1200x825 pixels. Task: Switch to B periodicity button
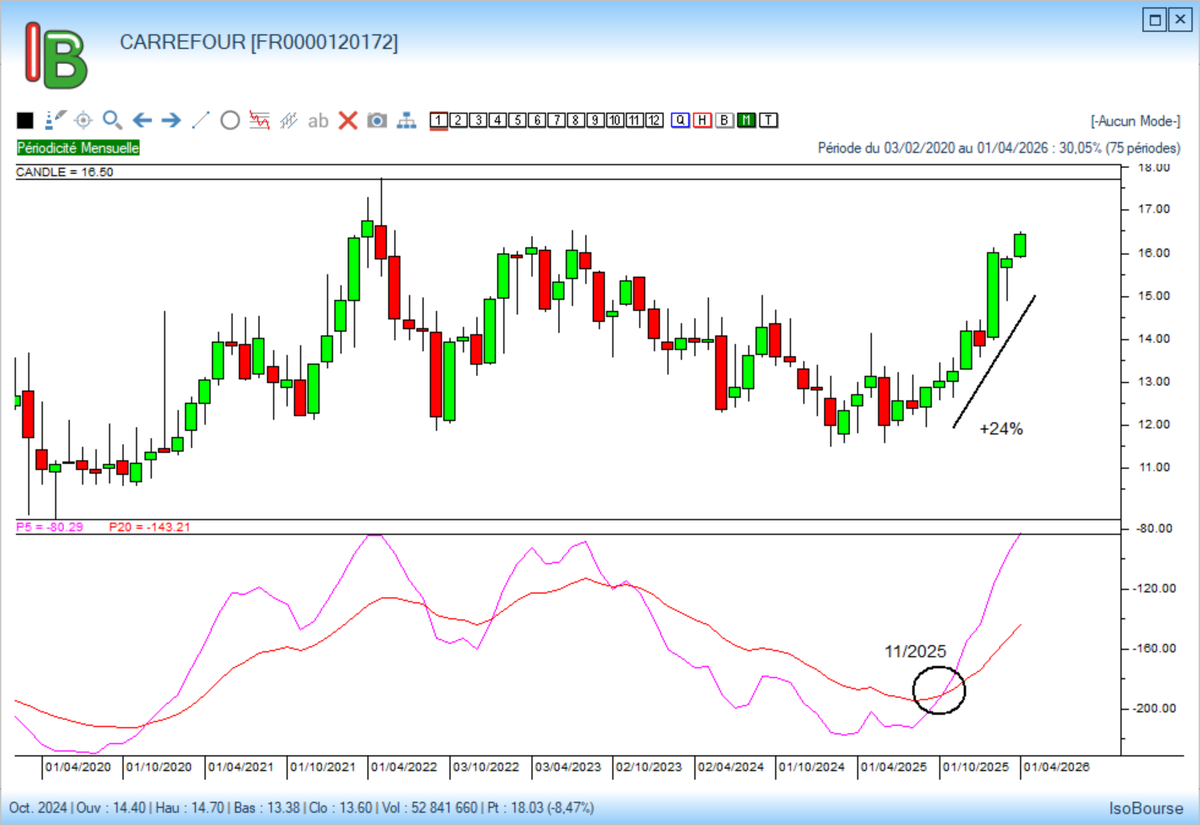724,121
